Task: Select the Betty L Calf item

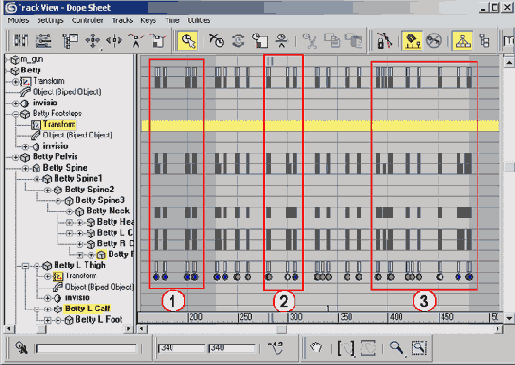Action: (x=88, y=308)
